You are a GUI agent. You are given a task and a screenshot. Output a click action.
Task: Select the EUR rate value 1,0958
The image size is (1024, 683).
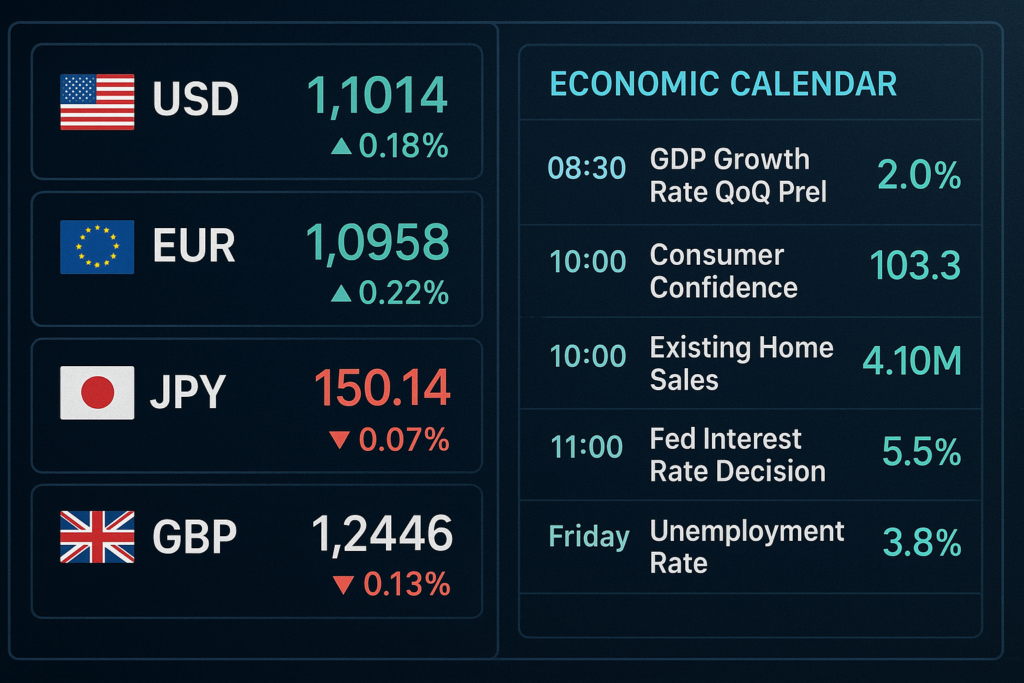coord(378,243)
